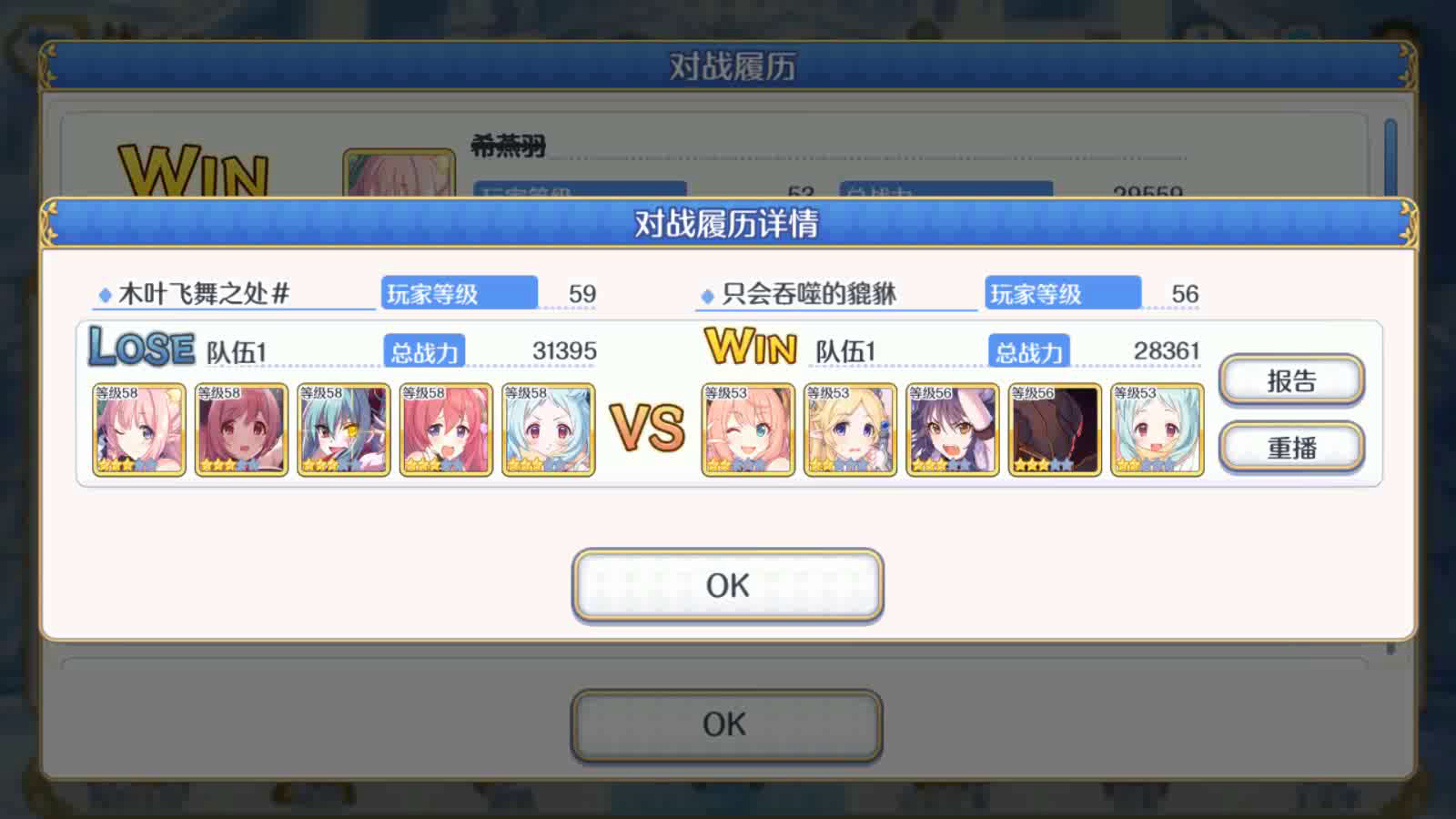Screen dimensions: 1456x819
Task: Select the light-blue-haired level 58 character portrait
Action: (x=549, y=430)
